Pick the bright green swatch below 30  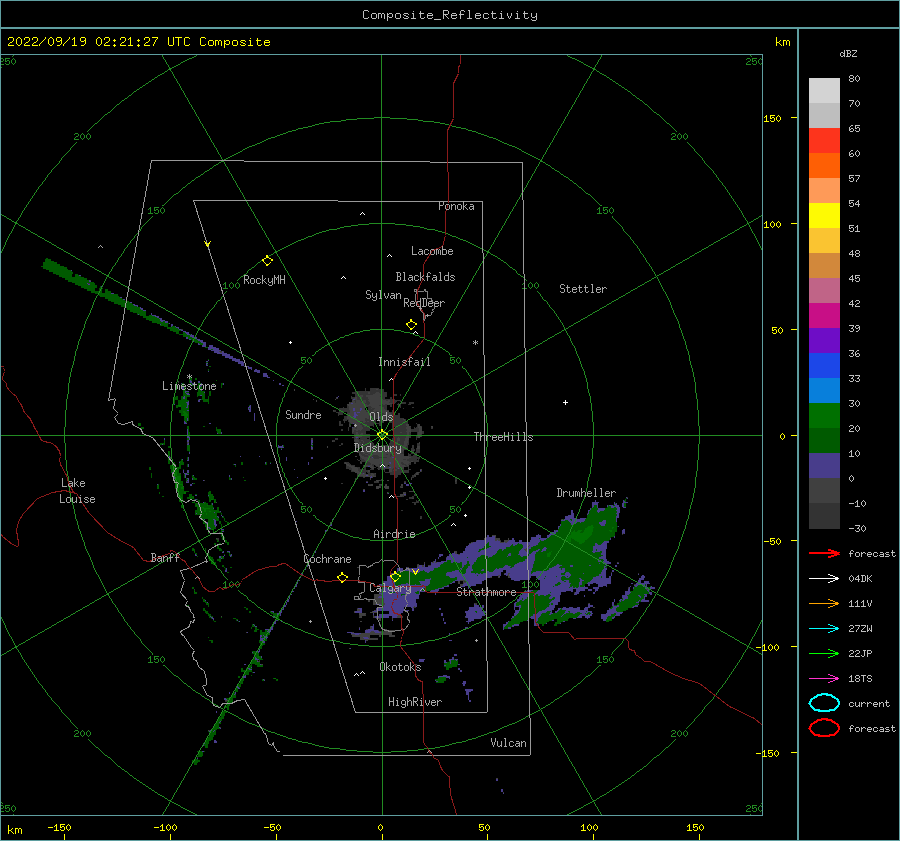click(824, 416)
